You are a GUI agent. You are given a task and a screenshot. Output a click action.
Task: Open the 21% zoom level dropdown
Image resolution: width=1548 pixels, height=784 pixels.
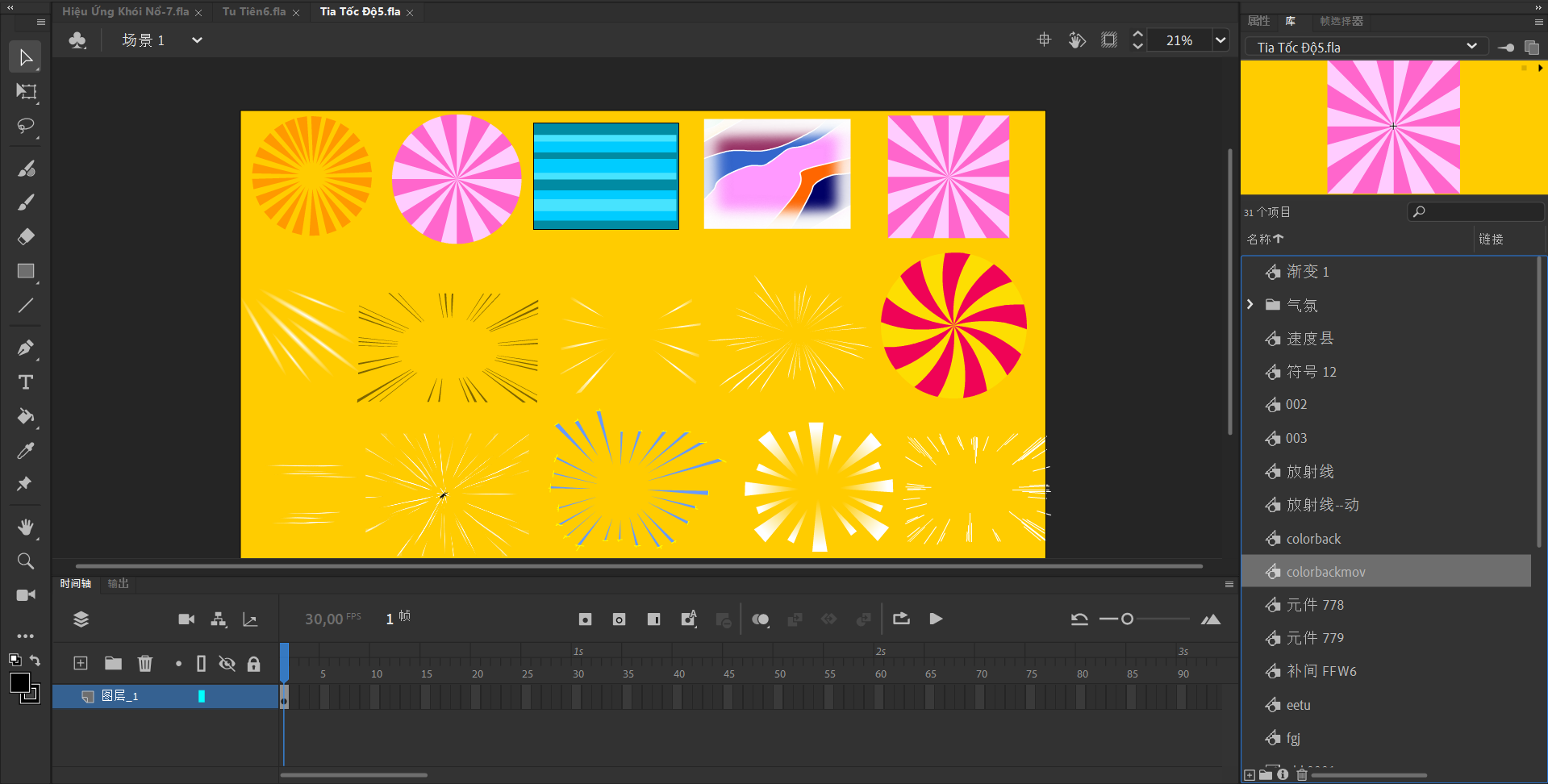tap(1220, 40)
